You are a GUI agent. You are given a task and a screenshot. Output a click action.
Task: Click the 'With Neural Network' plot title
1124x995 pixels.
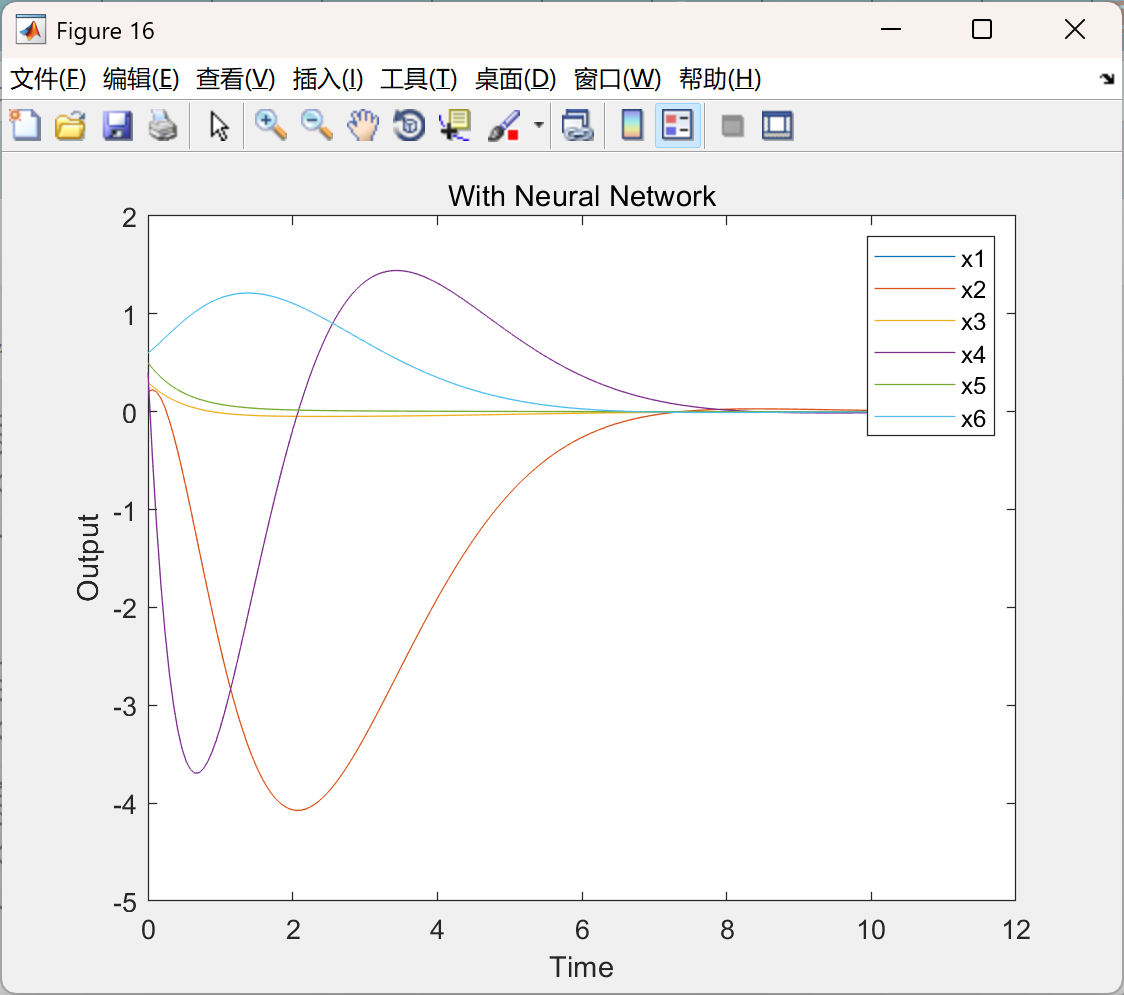point(581,196)
